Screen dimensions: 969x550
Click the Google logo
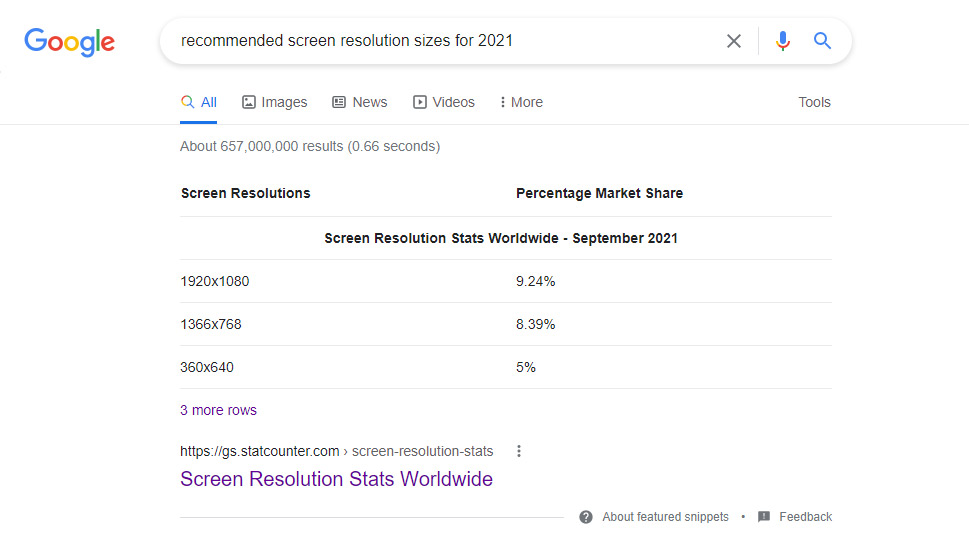coord(69,42)
